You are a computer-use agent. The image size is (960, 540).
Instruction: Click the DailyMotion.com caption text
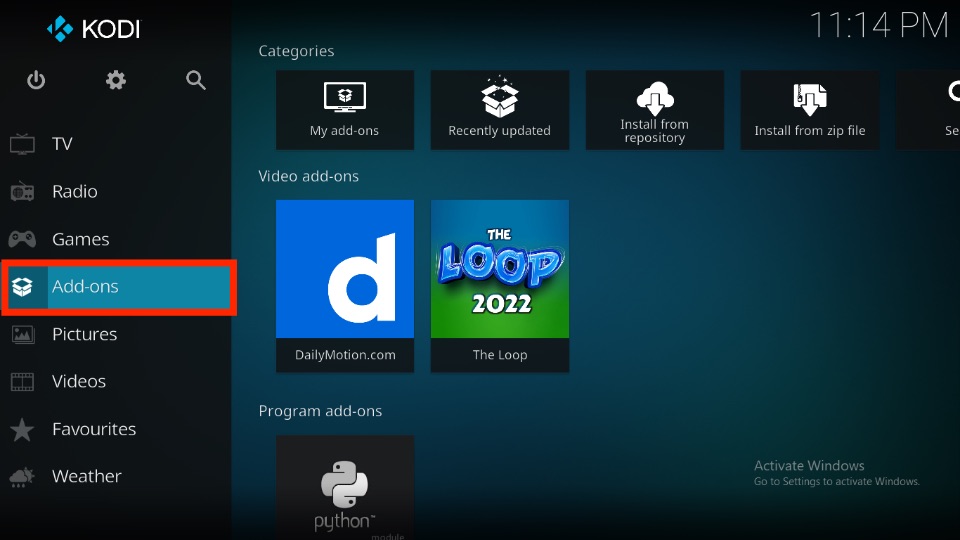345,355
